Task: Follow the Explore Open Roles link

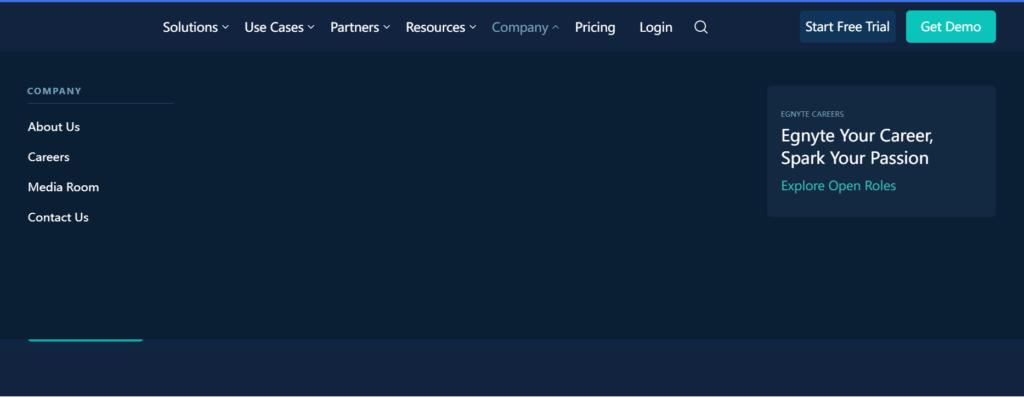Action: pos(839,186)
